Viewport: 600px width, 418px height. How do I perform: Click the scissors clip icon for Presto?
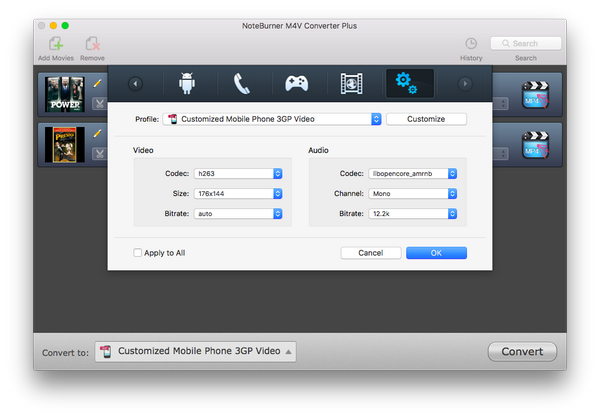[100, 154]
